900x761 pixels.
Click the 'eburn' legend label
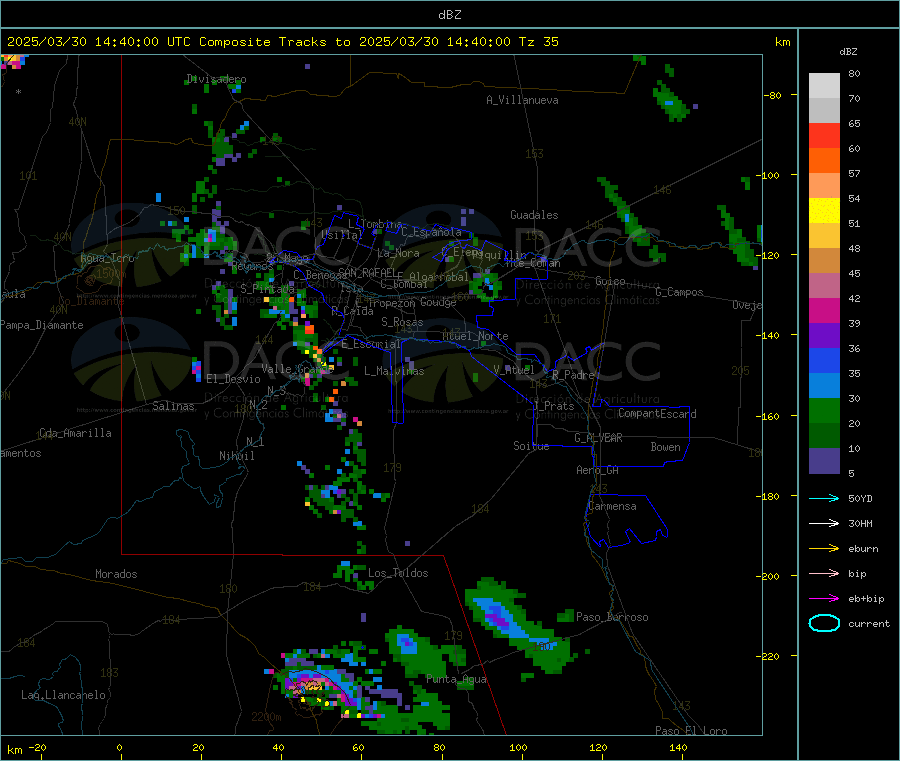pyautogui.click(x=863, y=549)
